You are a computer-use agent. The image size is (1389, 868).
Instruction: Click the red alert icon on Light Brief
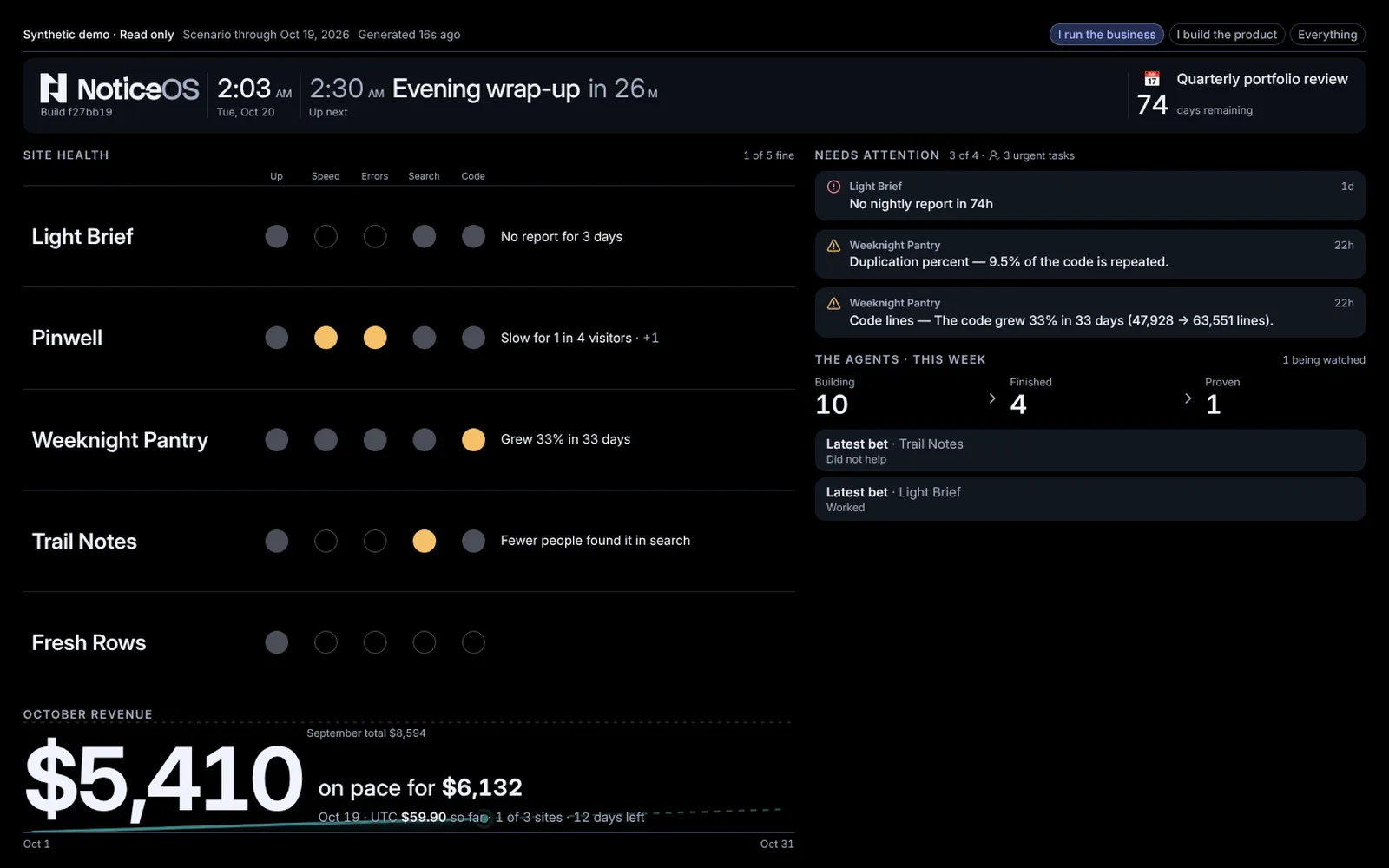point(833,187)
